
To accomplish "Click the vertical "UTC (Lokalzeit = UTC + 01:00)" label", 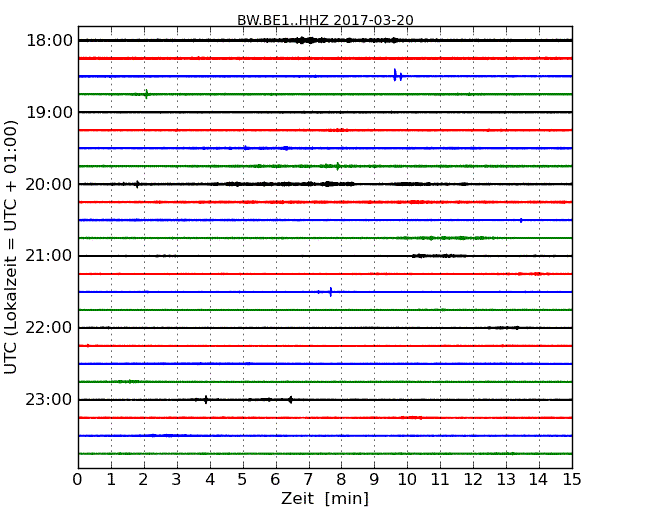I will 11,247.
